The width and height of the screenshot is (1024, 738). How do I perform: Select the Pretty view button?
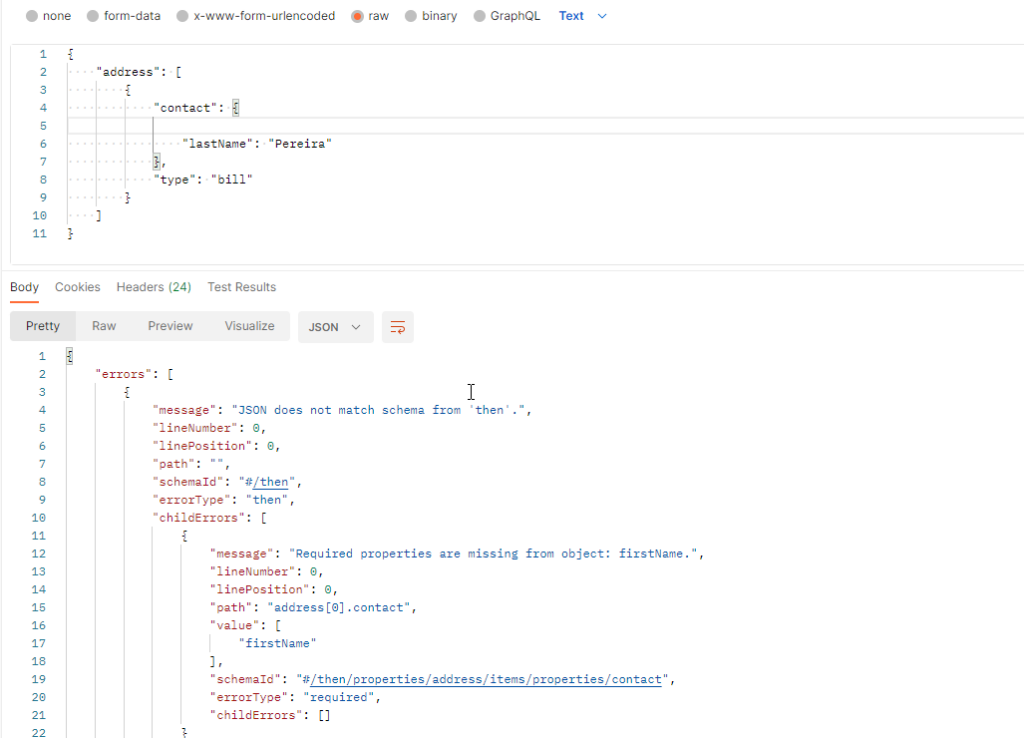tap(43, 326)
